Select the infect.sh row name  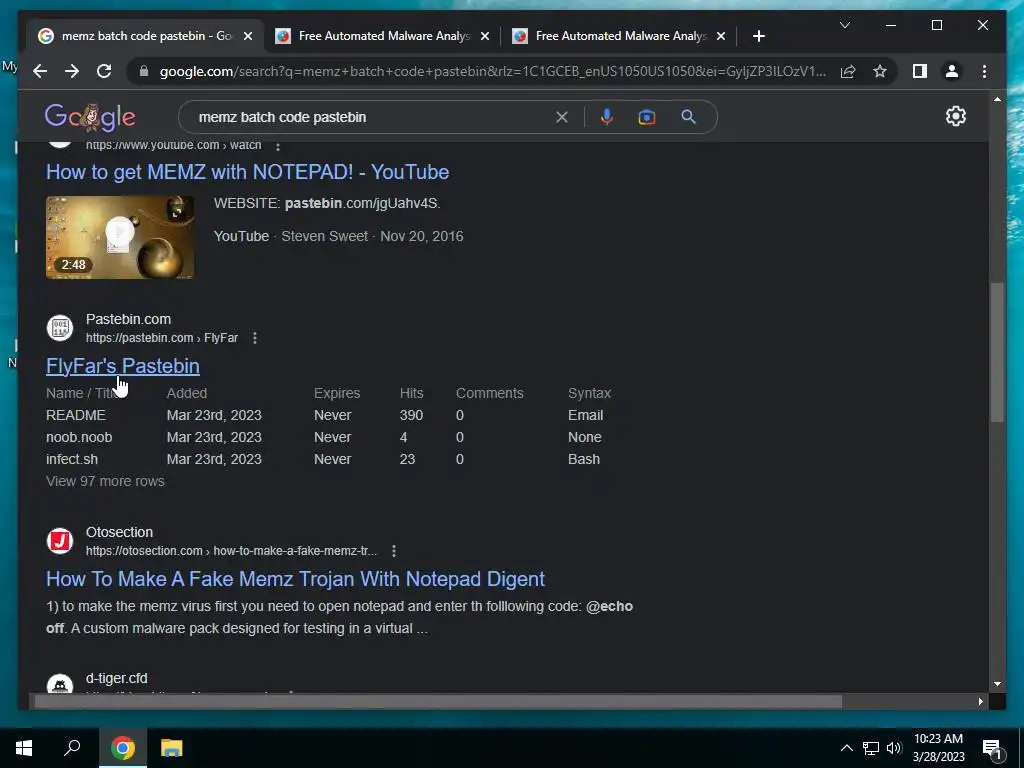72,459
